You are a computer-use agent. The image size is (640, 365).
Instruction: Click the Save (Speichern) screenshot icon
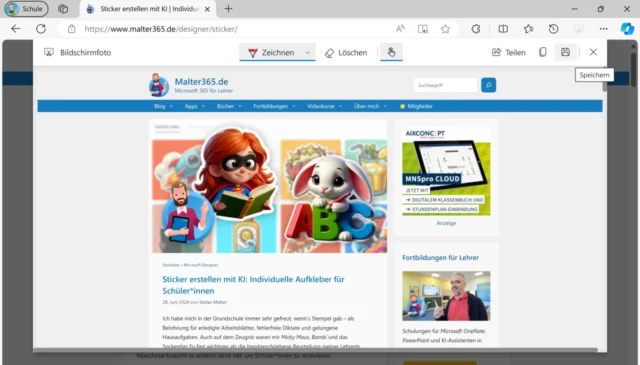(565, 52)
